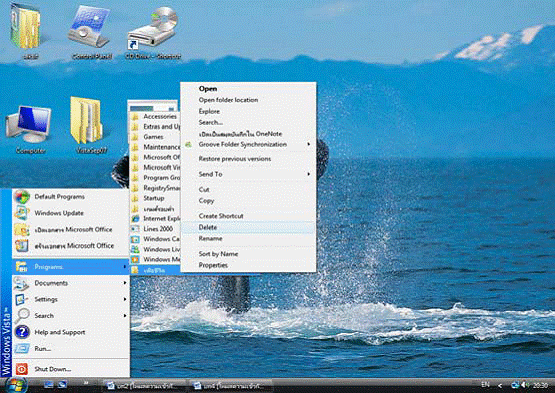The height and width of the screenshot is (393, 555).
Task: Click the Windows Update icon
Action: pyautogui.click(x=22, y=213)
